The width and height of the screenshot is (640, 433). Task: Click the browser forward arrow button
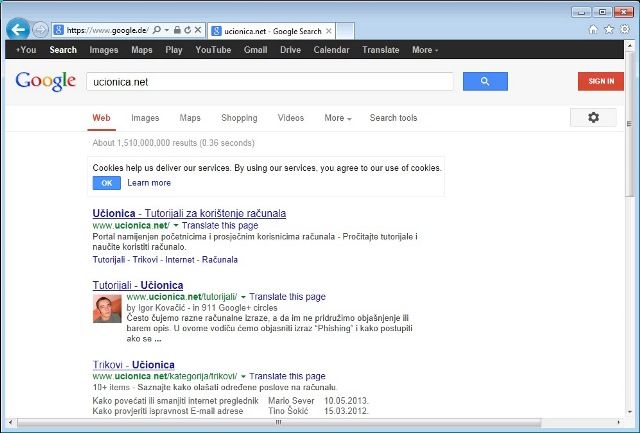(x=40, y=30)
